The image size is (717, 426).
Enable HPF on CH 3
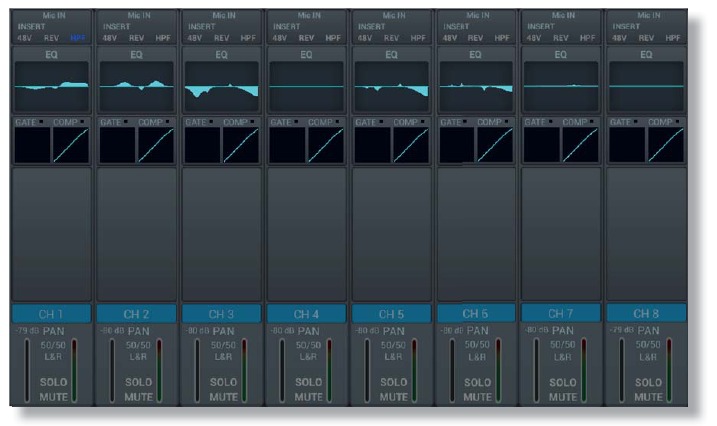248,38
